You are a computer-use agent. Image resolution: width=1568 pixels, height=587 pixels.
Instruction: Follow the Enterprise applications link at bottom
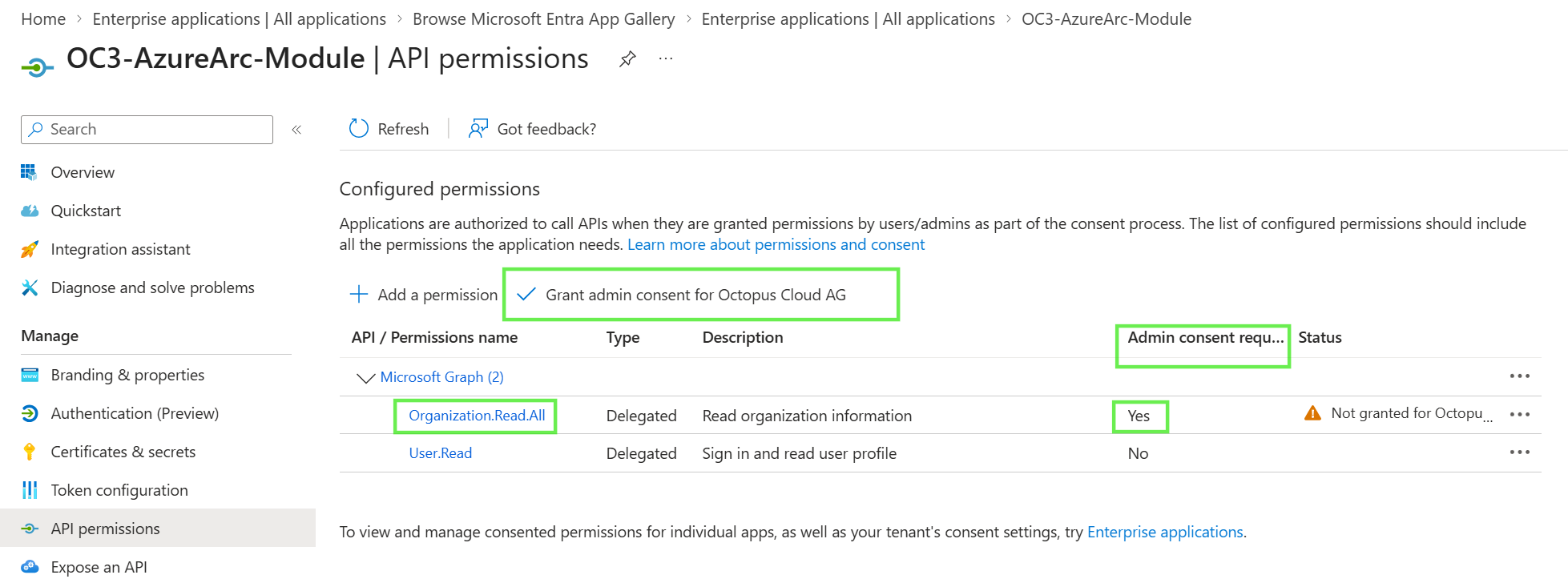point(1165,532)
